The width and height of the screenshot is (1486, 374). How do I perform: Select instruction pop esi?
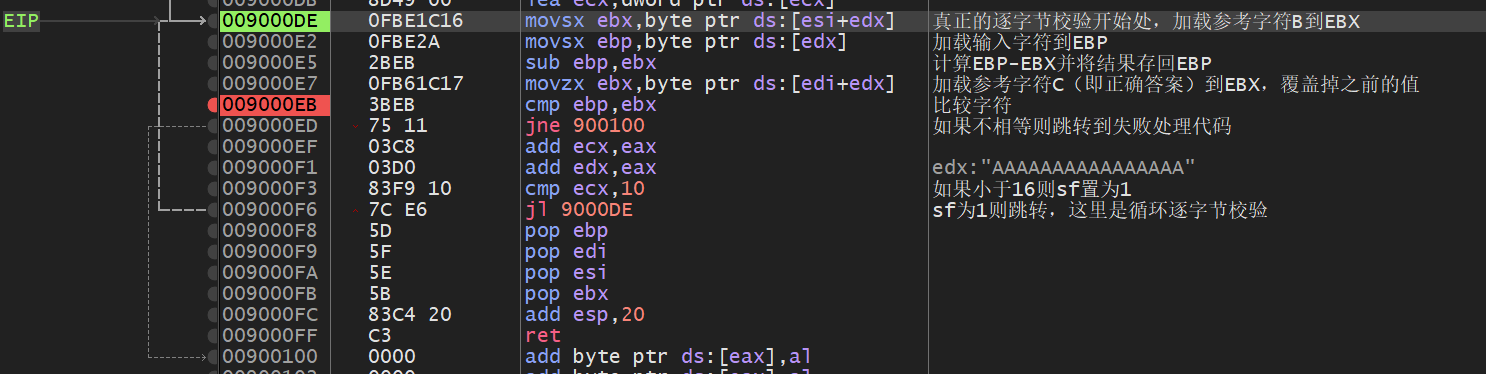click(566, 272)
